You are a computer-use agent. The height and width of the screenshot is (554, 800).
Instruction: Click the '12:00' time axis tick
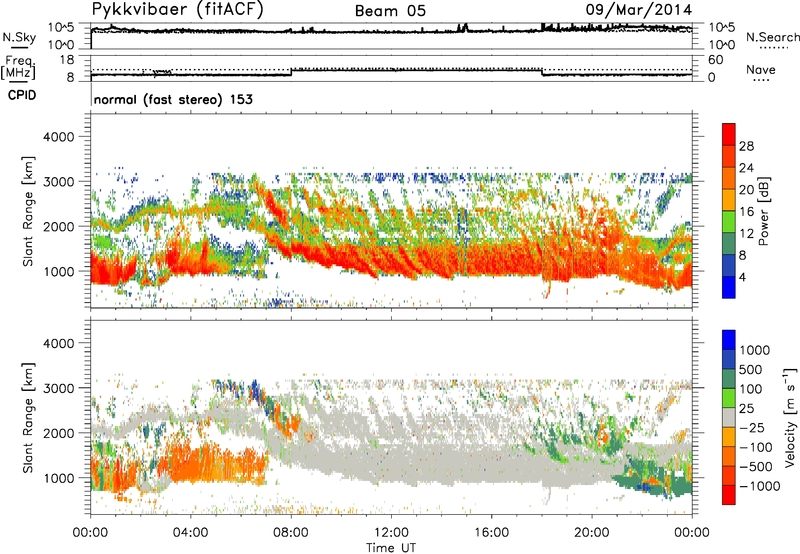pyautogui.click(x=391, y=533)
